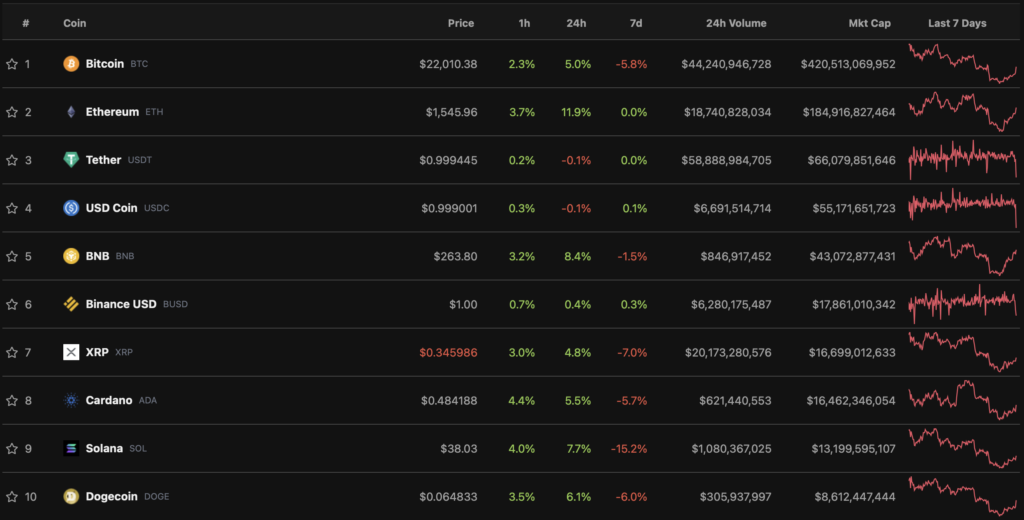
Task: Click the Tether coin icon
Action: click(71, 160)
